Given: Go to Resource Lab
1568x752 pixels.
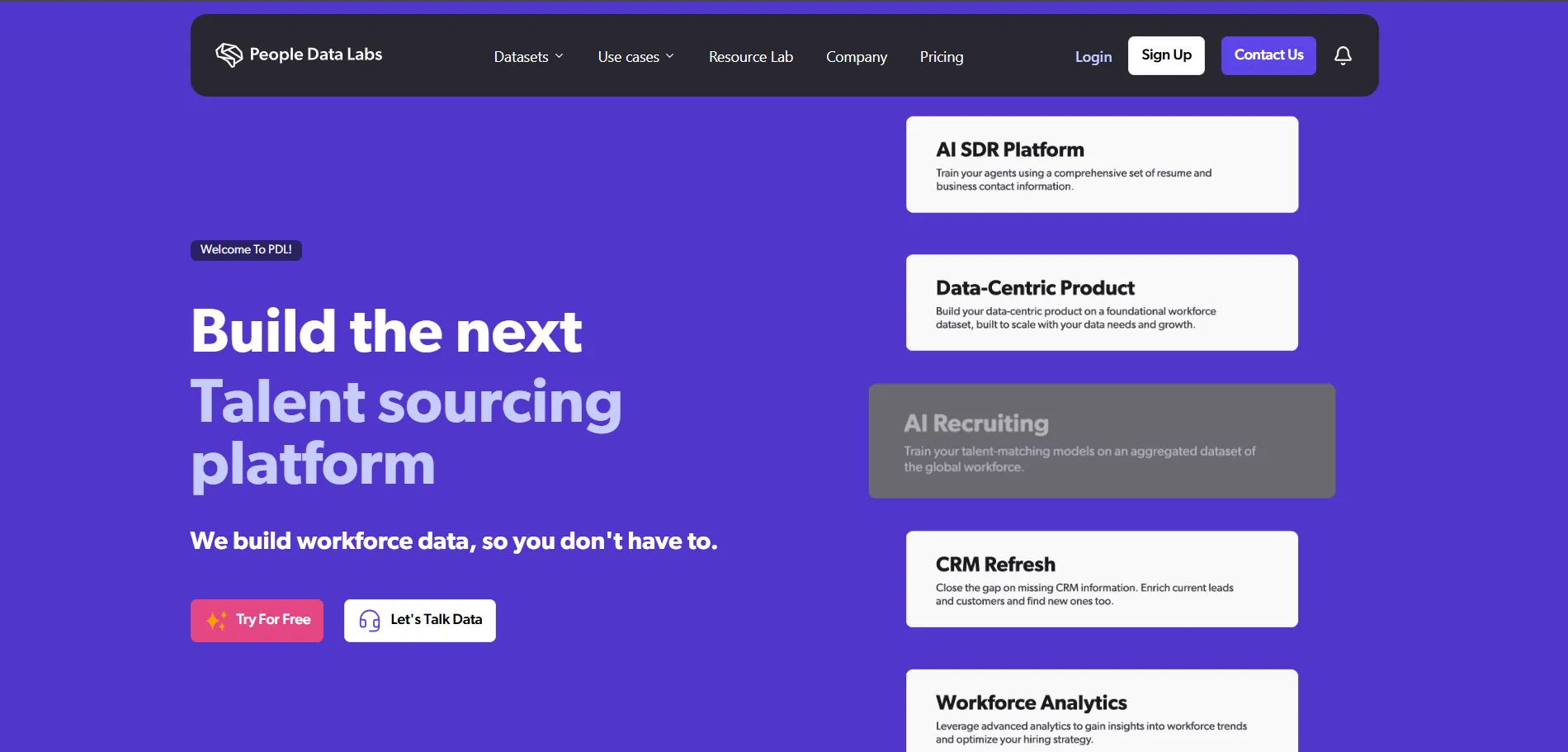Looking at the screenshot, I should (x=750, y=56).
